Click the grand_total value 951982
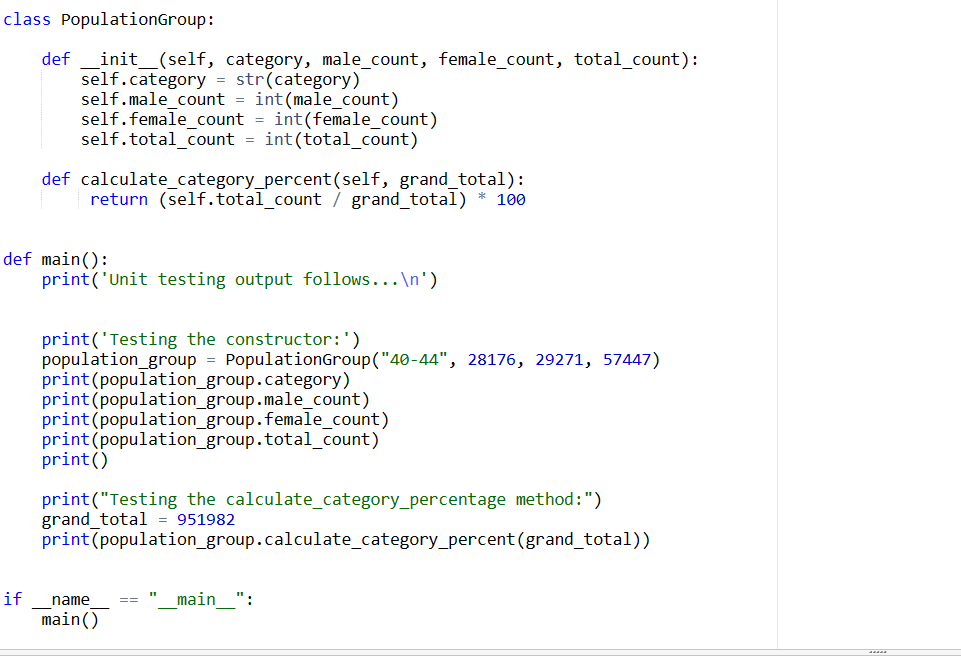The width and height of the screenshot is (961, 657). [x=206, y=518]
